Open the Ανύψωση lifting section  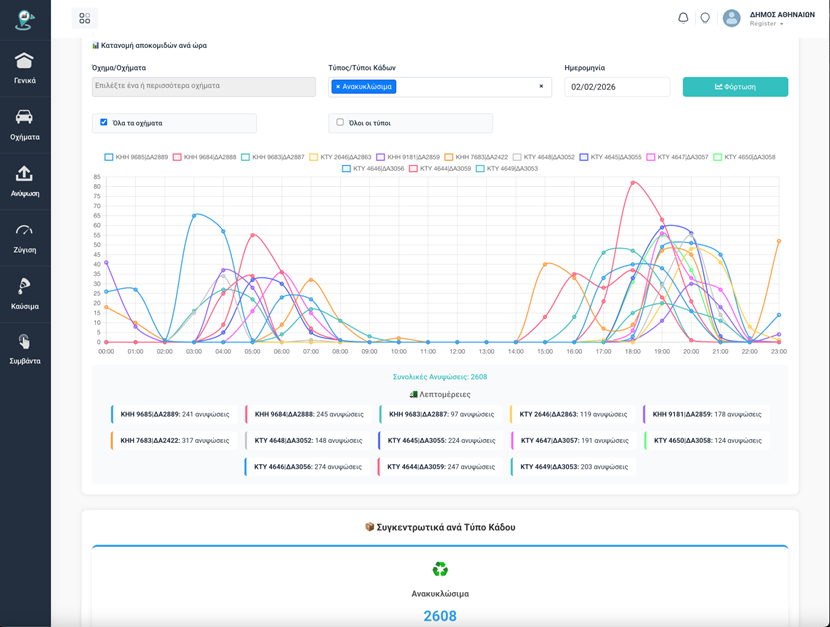click(25, 180)
